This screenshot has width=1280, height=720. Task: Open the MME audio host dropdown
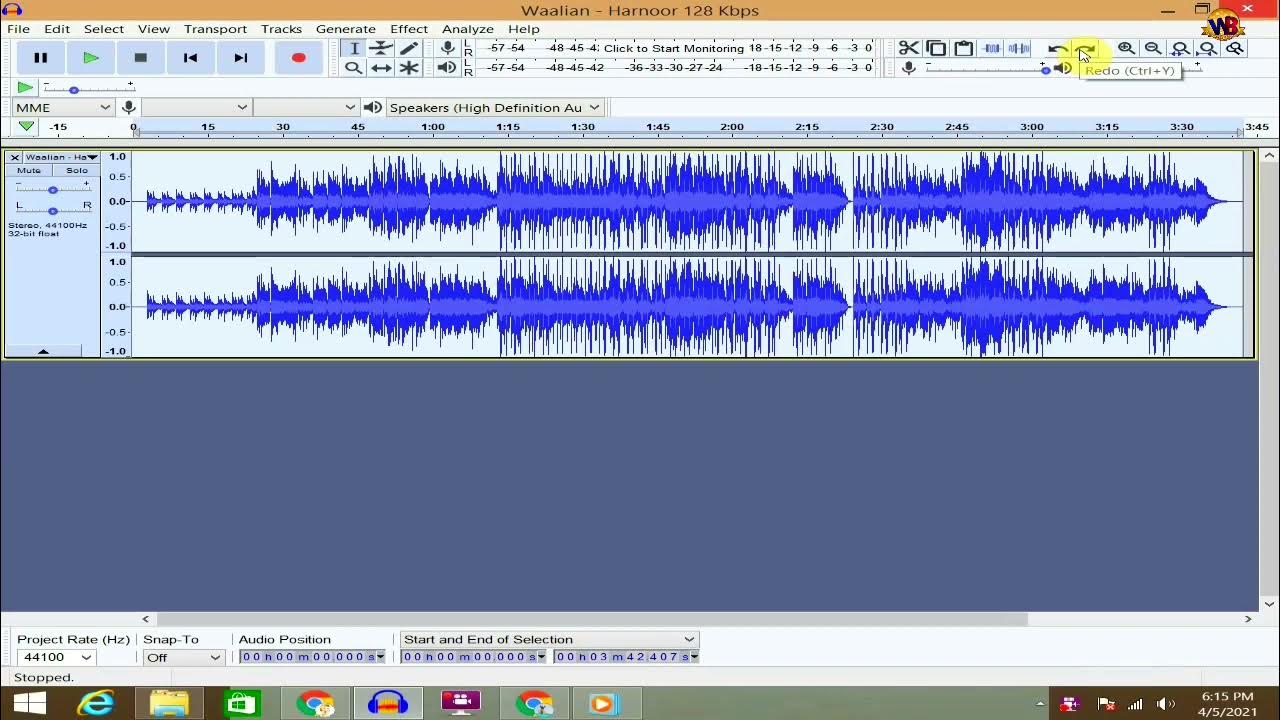[x=62, y=107]
